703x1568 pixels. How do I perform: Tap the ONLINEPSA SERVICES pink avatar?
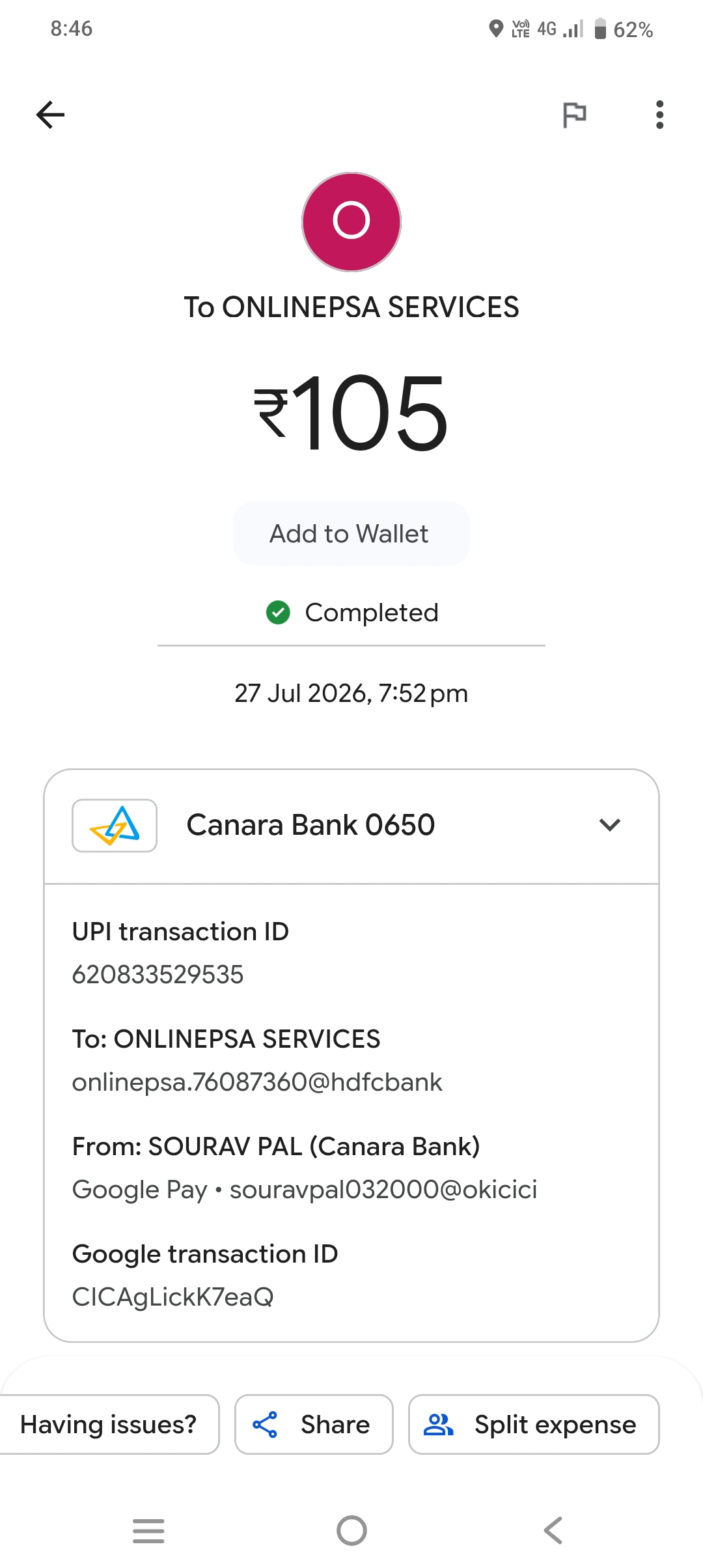coord(351,221)
